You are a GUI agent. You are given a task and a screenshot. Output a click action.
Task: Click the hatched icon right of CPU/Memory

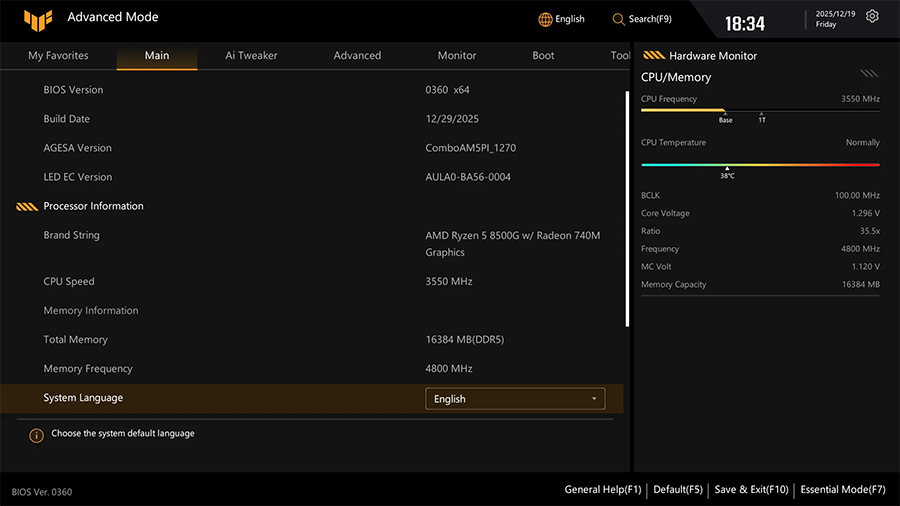(869, 74)
